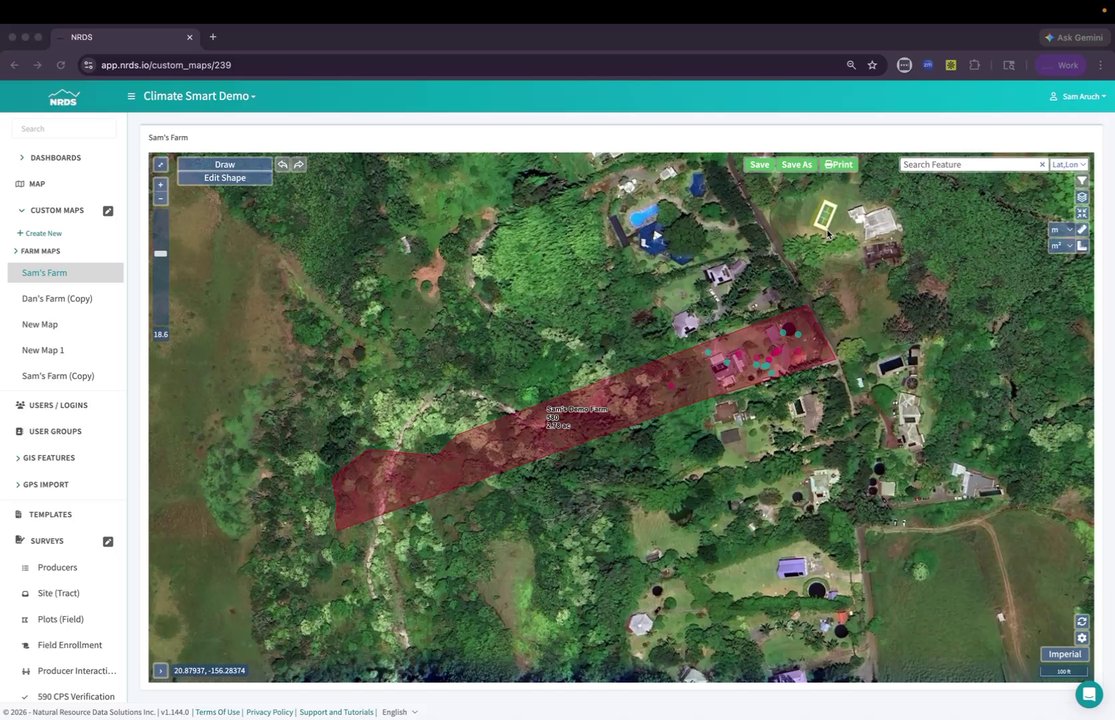1115x720 pixels.
Task: Click the Surveys edit pencil icon
Action: [108, 542]
